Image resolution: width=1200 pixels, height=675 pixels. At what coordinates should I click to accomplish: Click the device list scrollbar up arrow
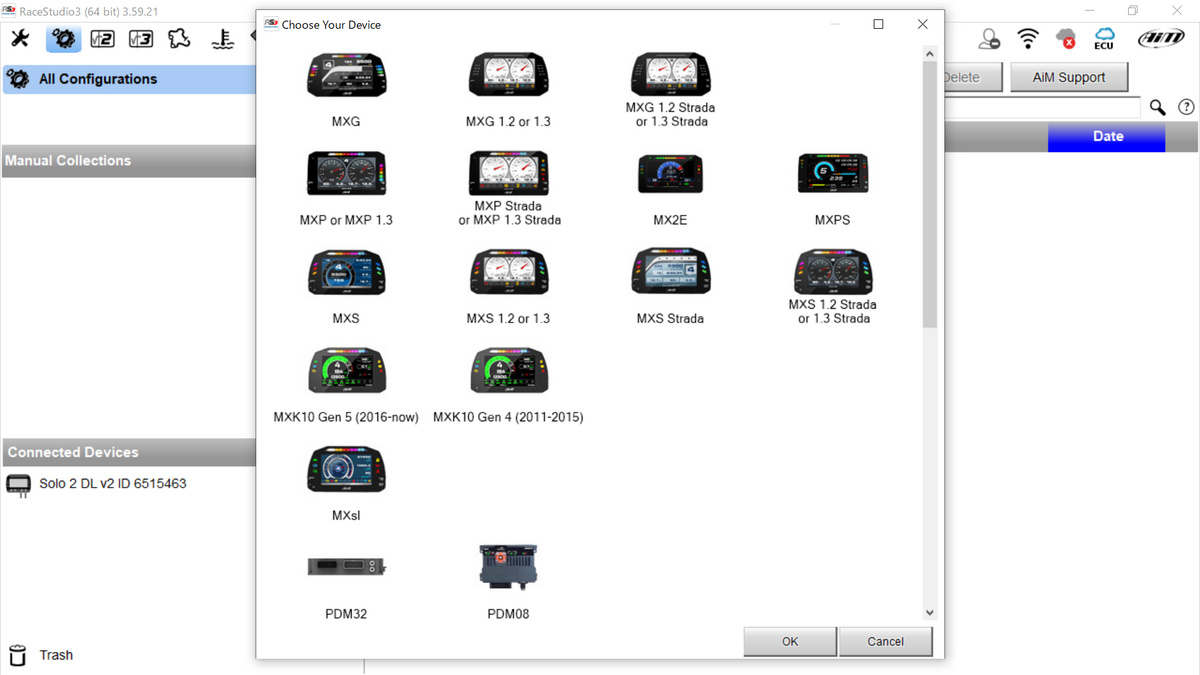click(x=929, y=53)
